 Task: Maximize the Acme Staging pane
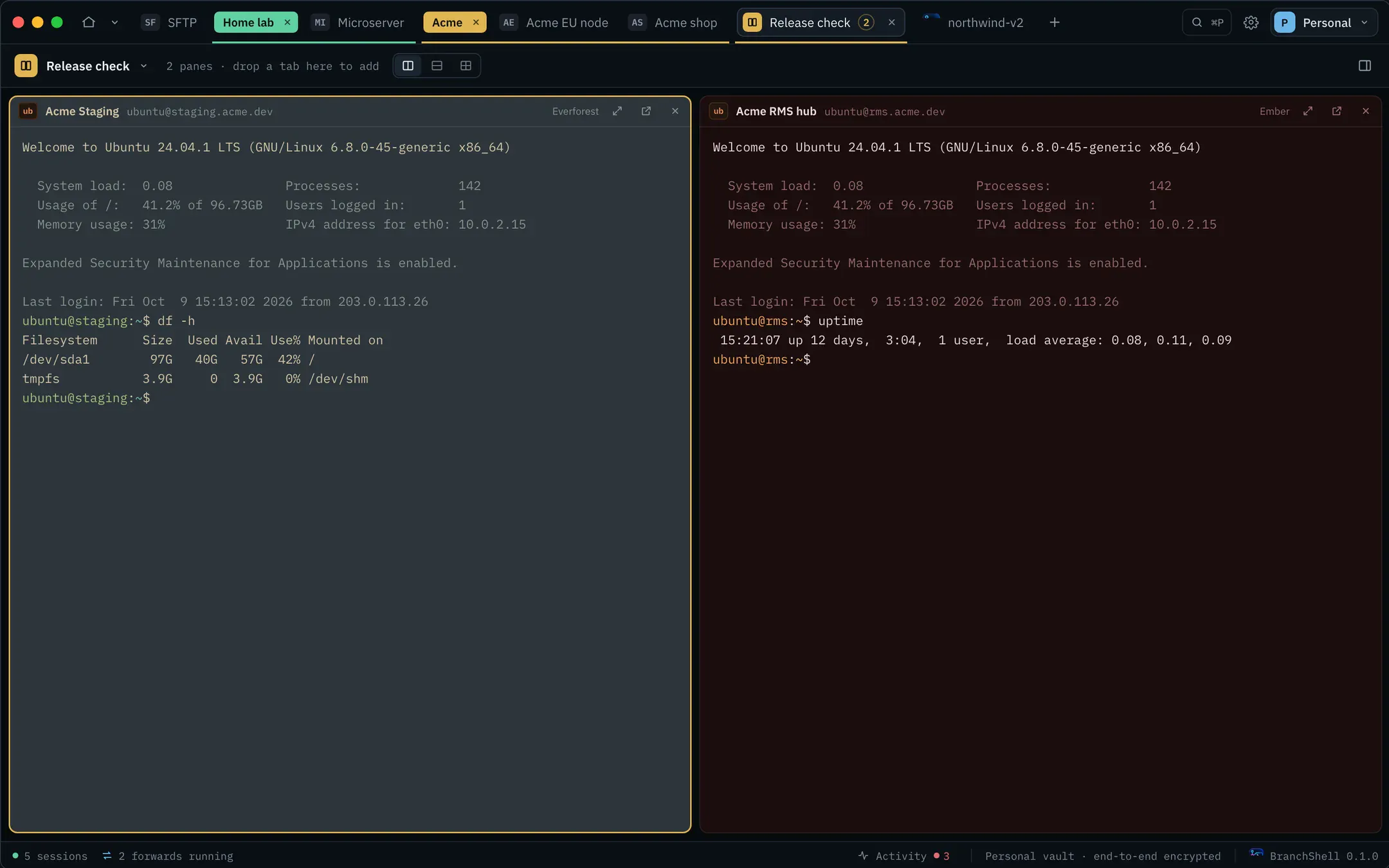pyautogui.click(x=617, y=111)
